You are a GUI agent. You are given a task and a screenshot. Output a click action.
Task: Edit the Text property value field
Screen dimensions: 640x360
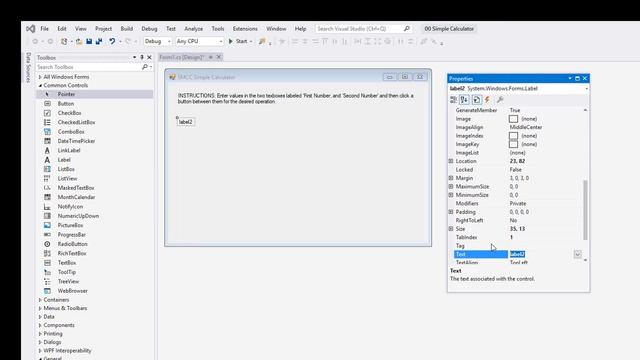point(541,254)
